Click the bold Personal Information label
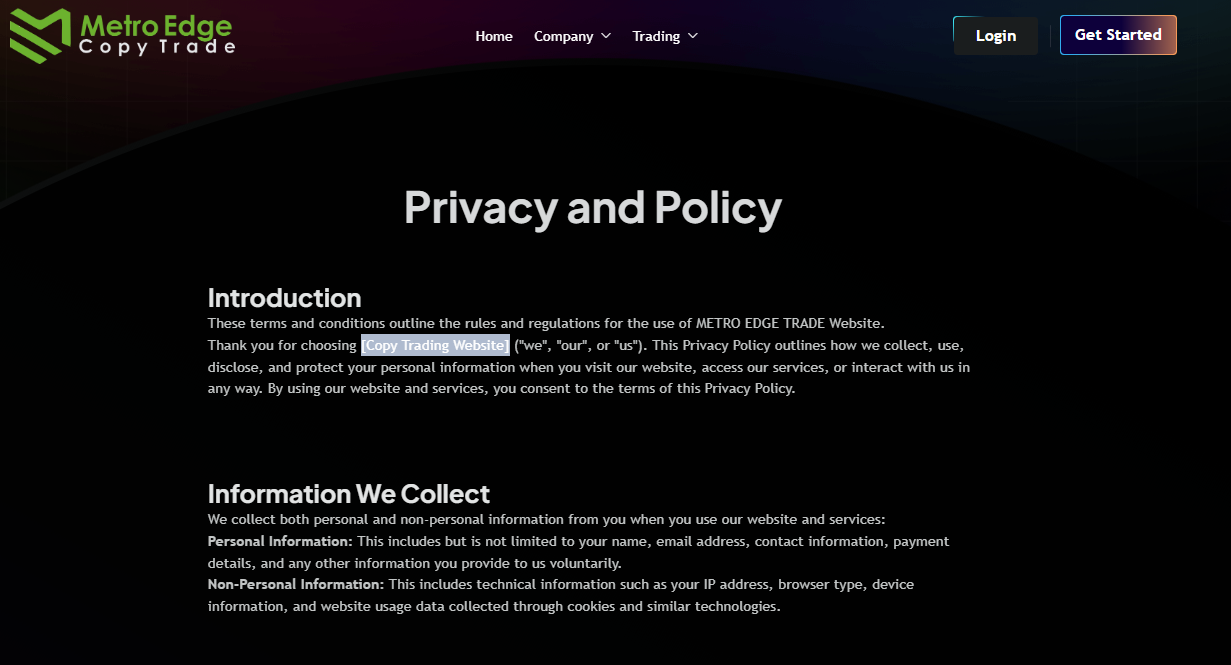 pos(280,541)
